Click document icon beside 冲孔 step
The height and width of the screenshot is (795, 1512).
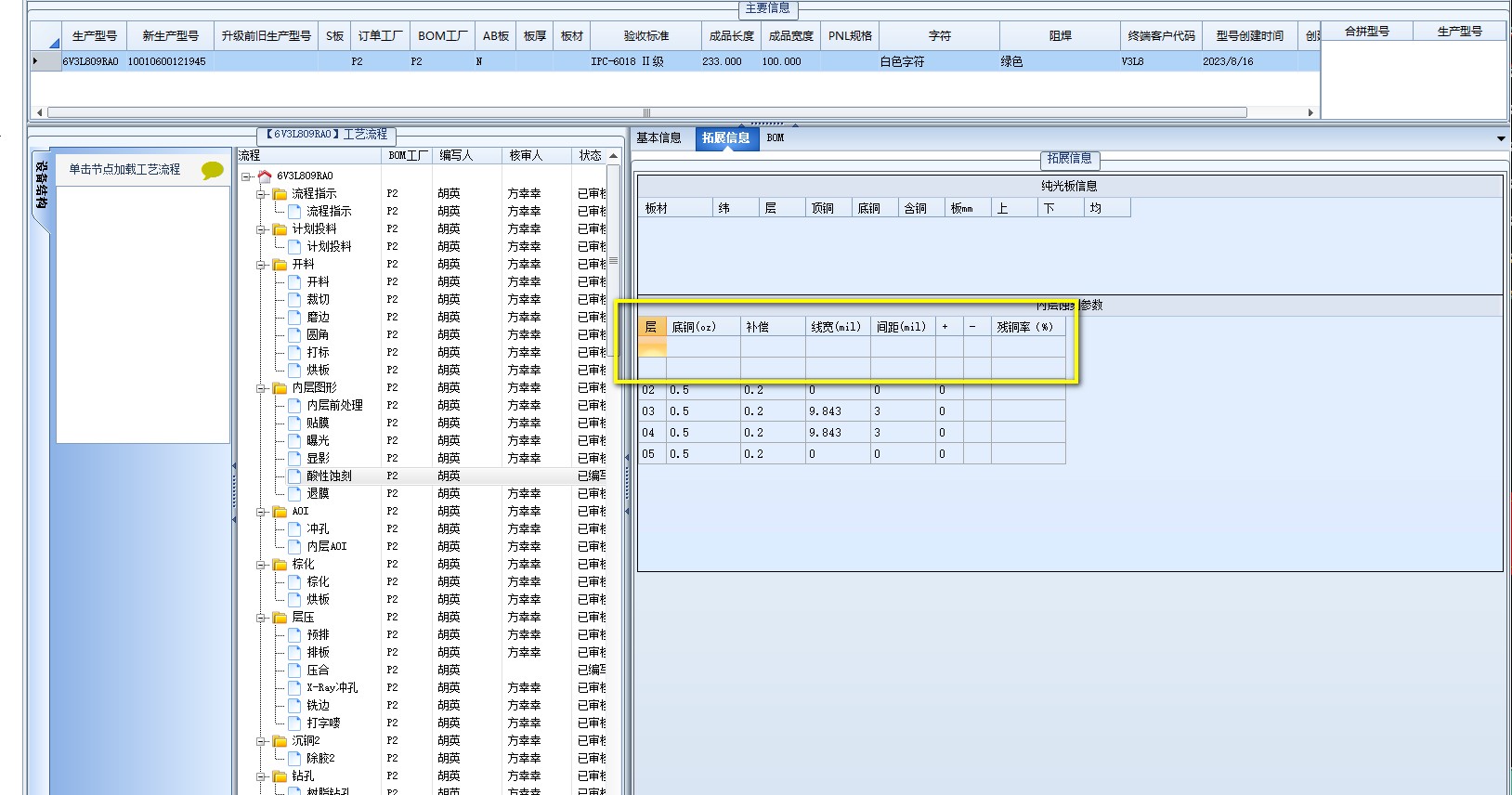tap(294, 528)
